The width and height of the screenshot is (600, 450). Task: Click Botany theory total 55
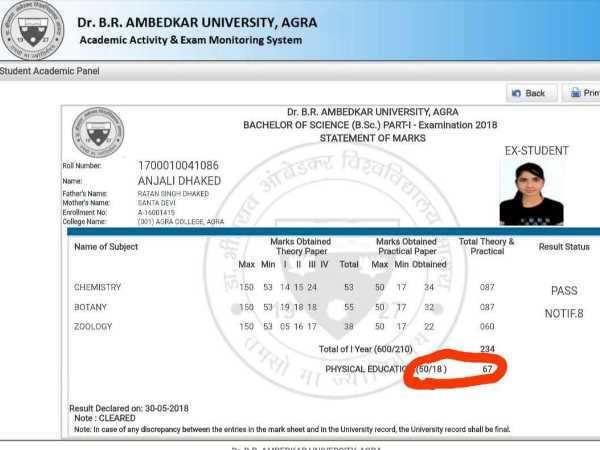(x=349, y=307)
